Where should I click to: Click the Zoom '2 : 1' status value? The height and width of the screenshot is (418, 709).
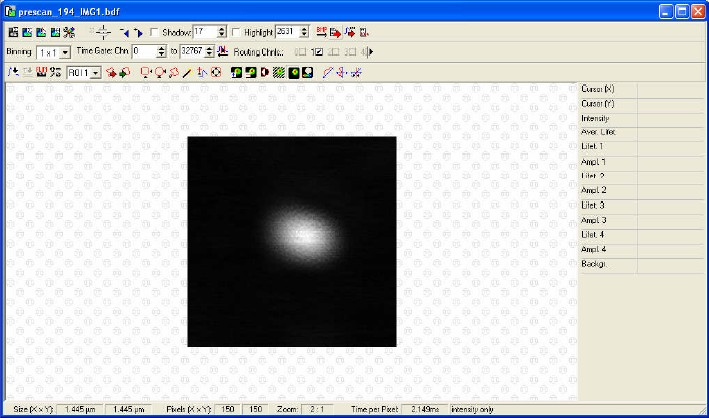tap(317, 409)
